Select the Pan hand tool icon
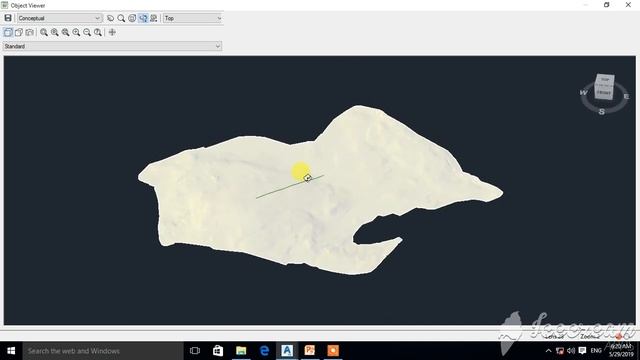Screen dimensions: 640x360 point(111,18)
